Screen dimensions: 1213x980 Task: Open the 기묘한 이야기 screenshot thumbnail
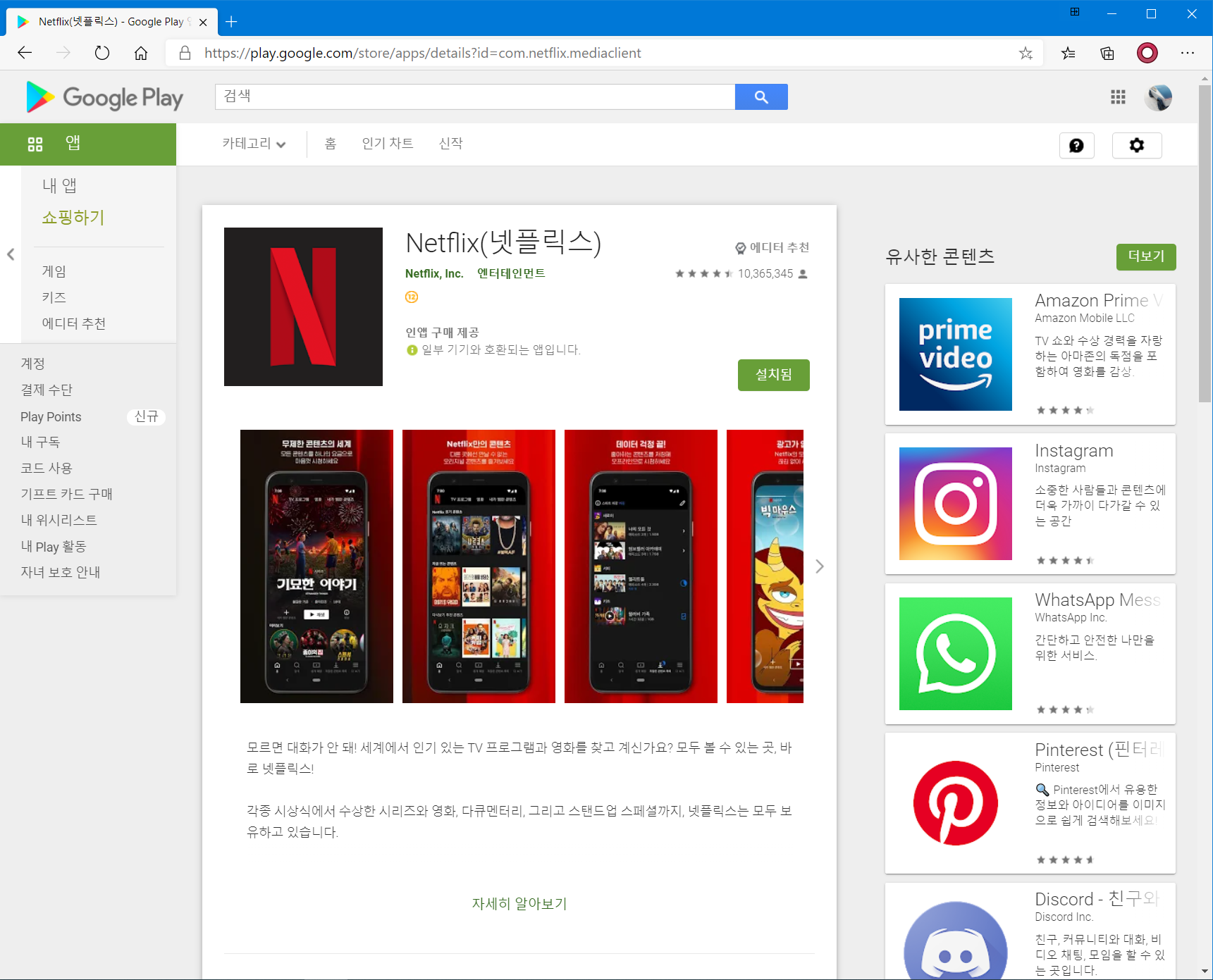pos(316,566)
